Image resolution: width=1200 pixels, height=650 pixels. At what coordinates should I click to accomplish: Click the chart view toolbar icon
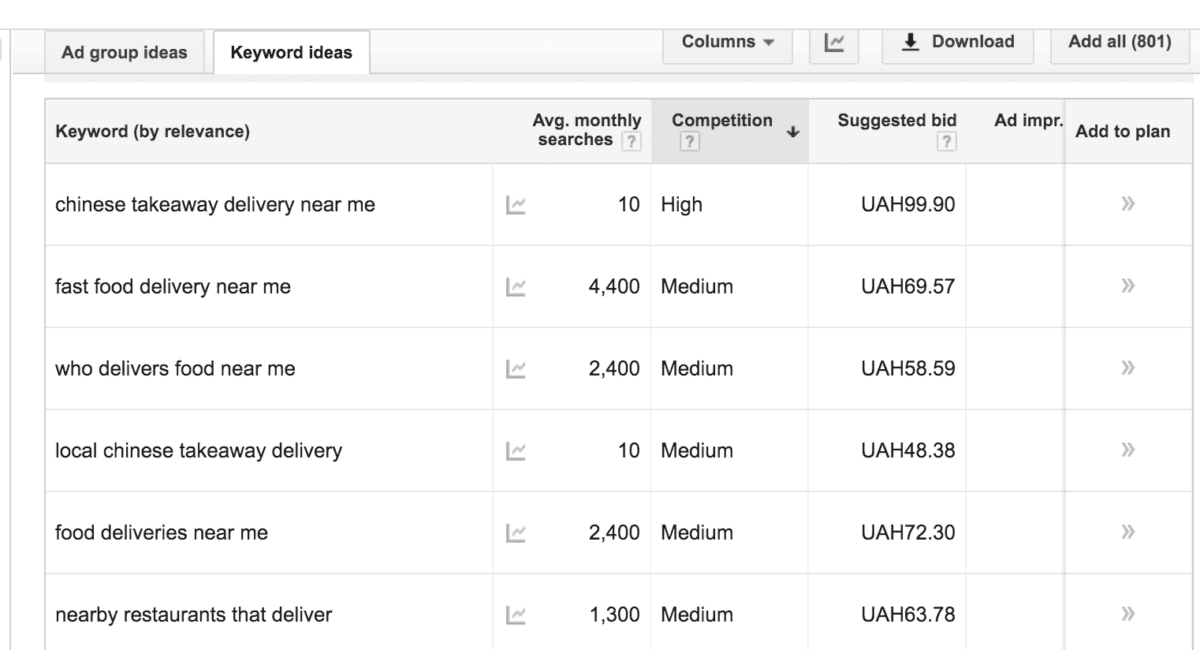click(x=834, y=42)
